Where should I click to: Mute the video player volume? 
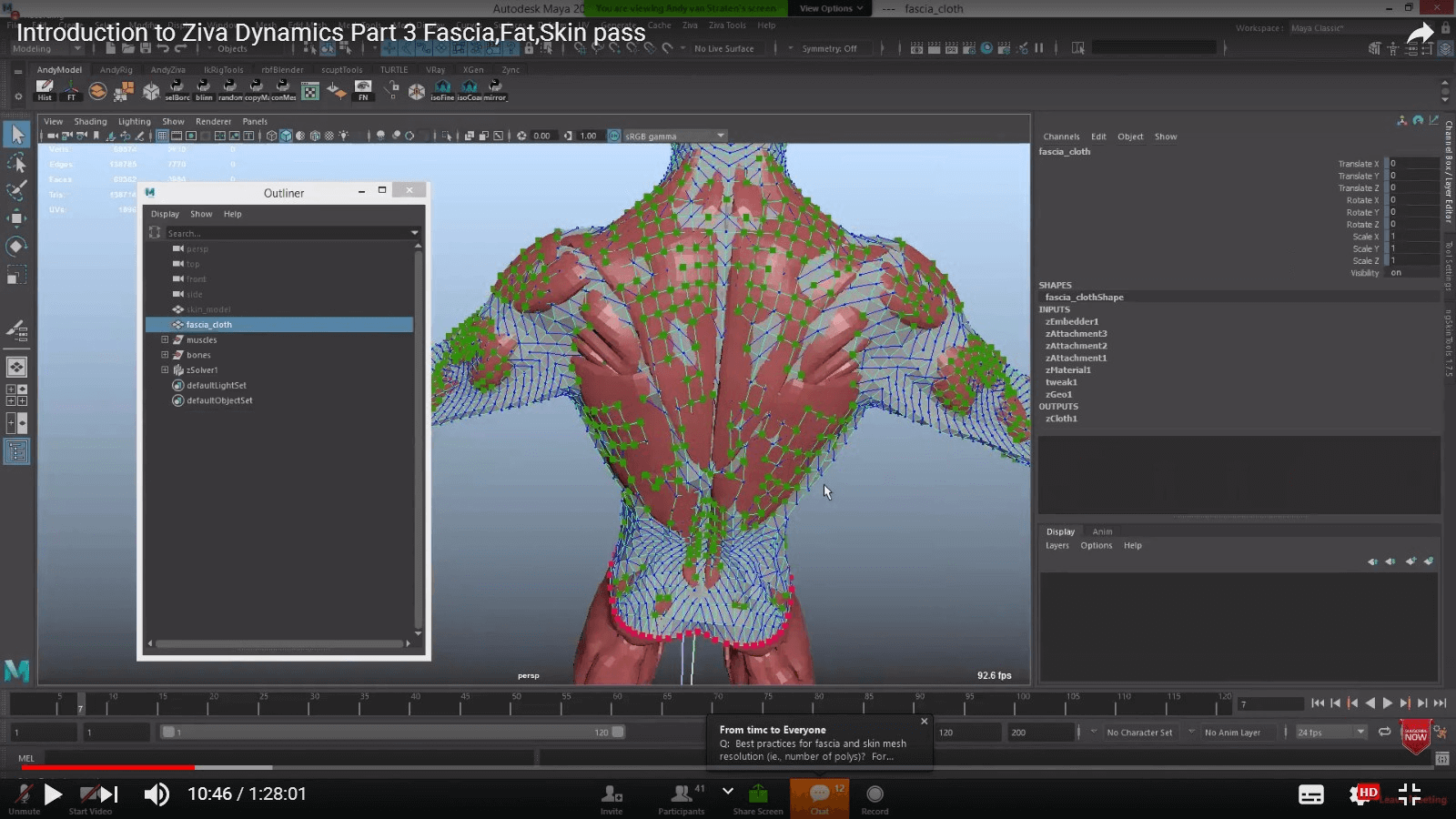(x=157, y=794)
